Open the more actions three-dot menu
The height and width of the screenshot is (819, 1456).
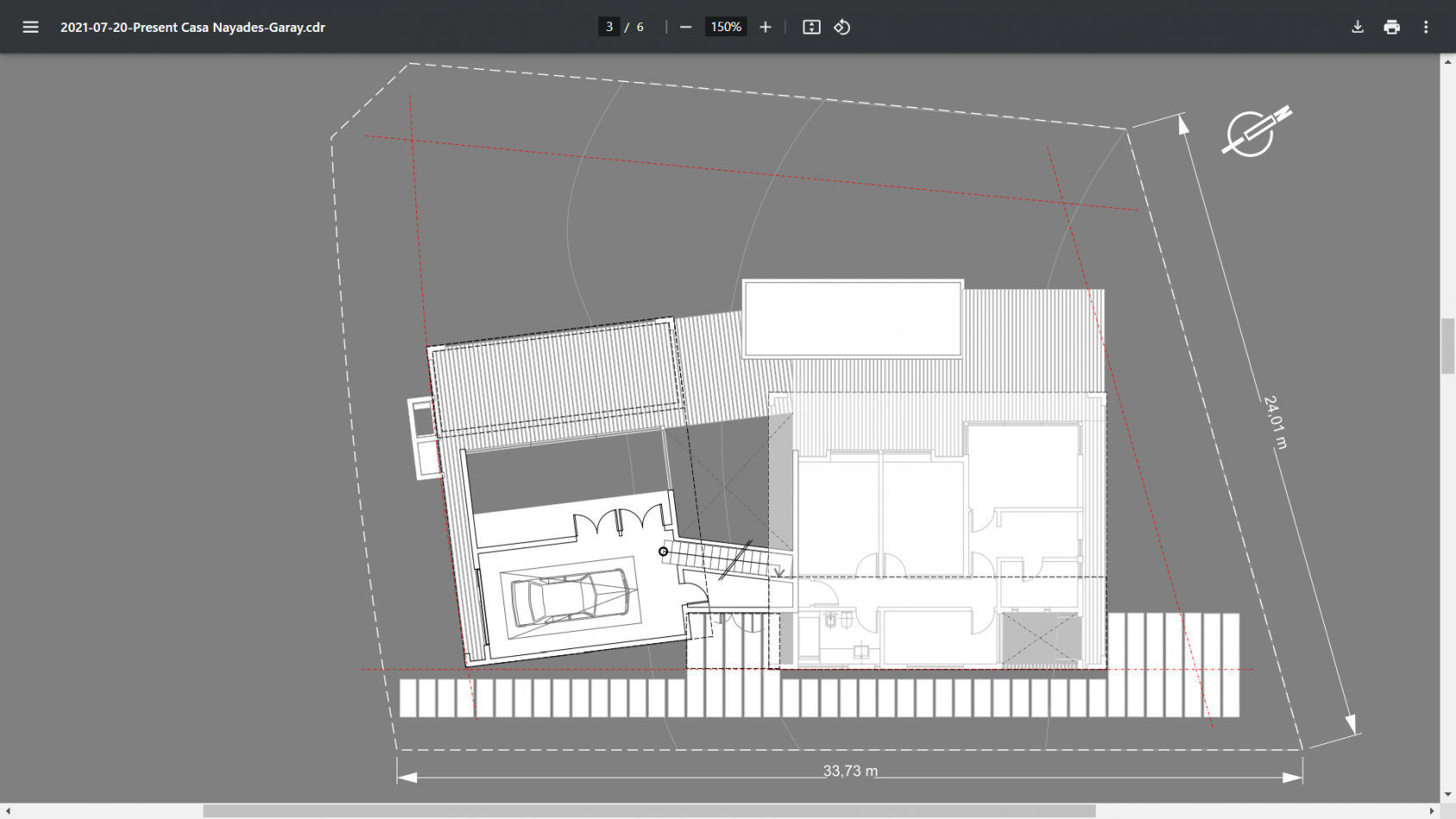pos(1426,27)
